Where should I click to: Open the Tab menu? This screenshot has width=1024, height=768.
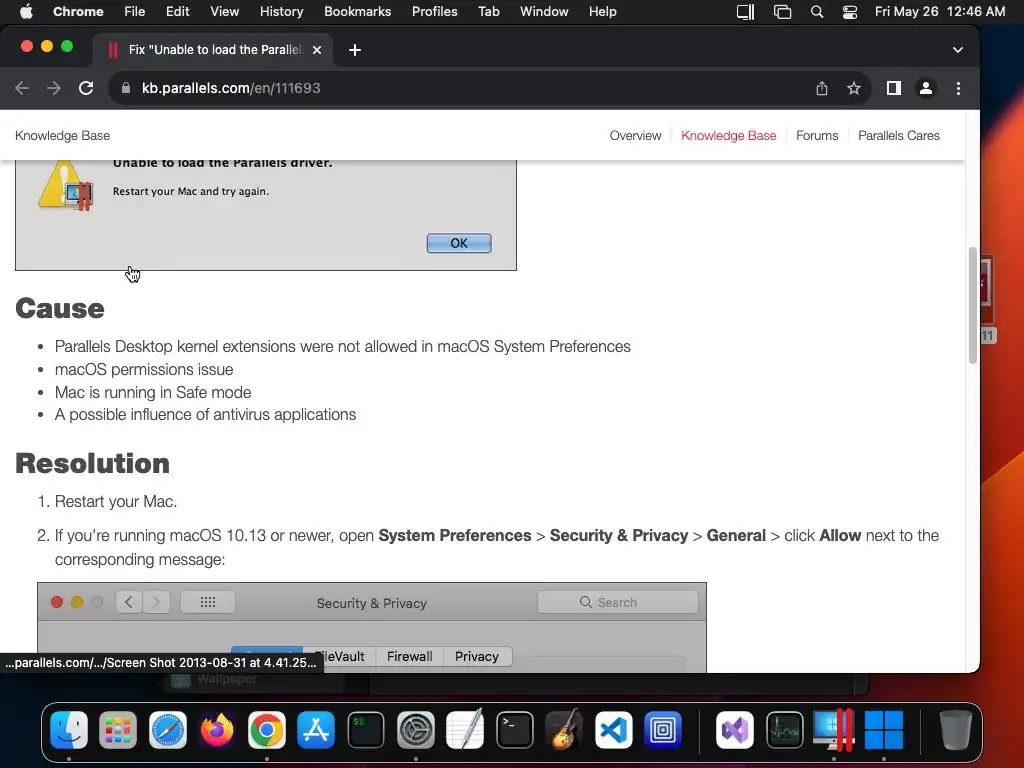coord(488,12)
